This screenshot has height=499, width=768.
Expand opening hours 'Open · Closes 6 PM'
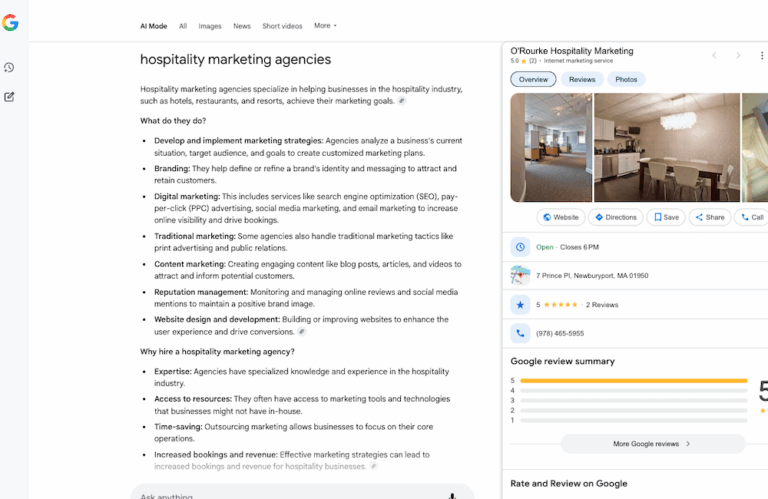(x=567, y=247)
